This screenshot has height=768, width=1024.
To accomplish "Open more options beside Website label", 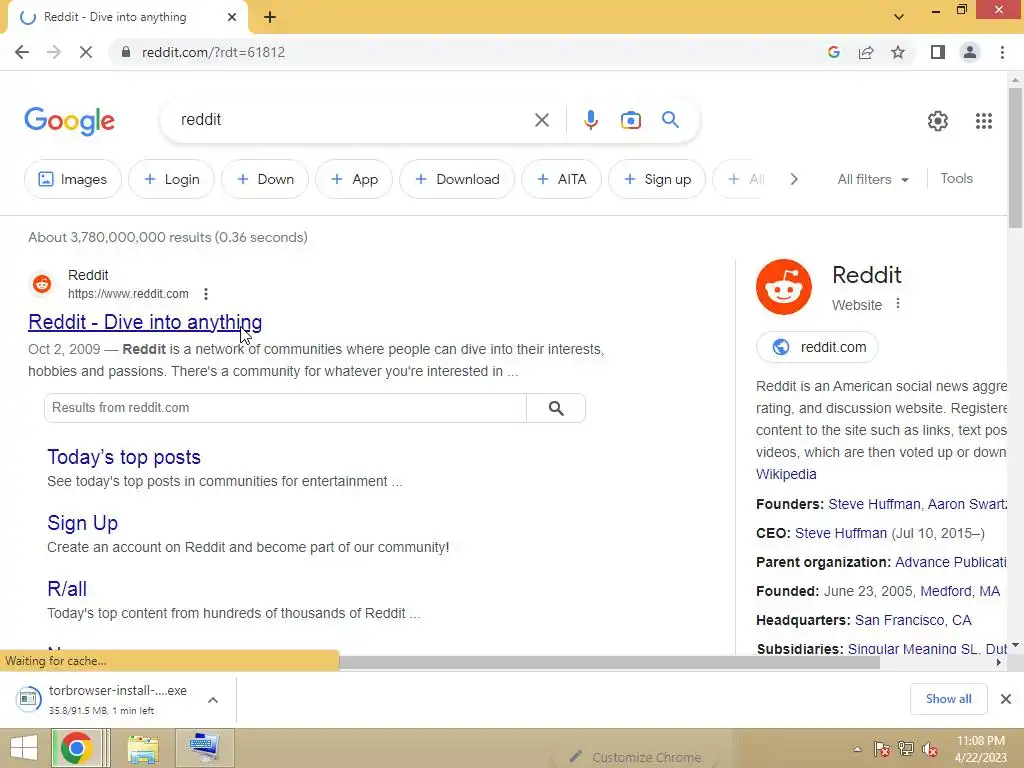I will pyautogui.click(x=898, y=304).
